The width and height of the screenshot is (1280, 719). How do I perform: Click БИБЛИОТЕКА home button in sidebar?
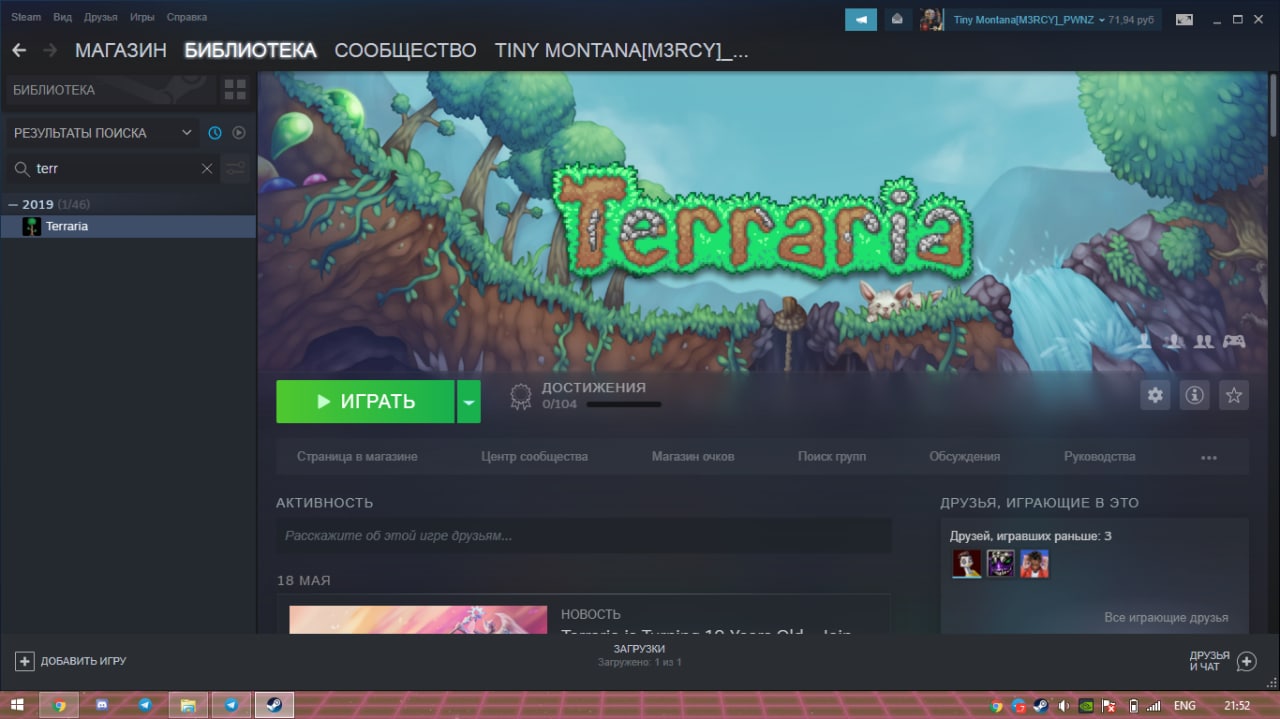click(110, 90)
